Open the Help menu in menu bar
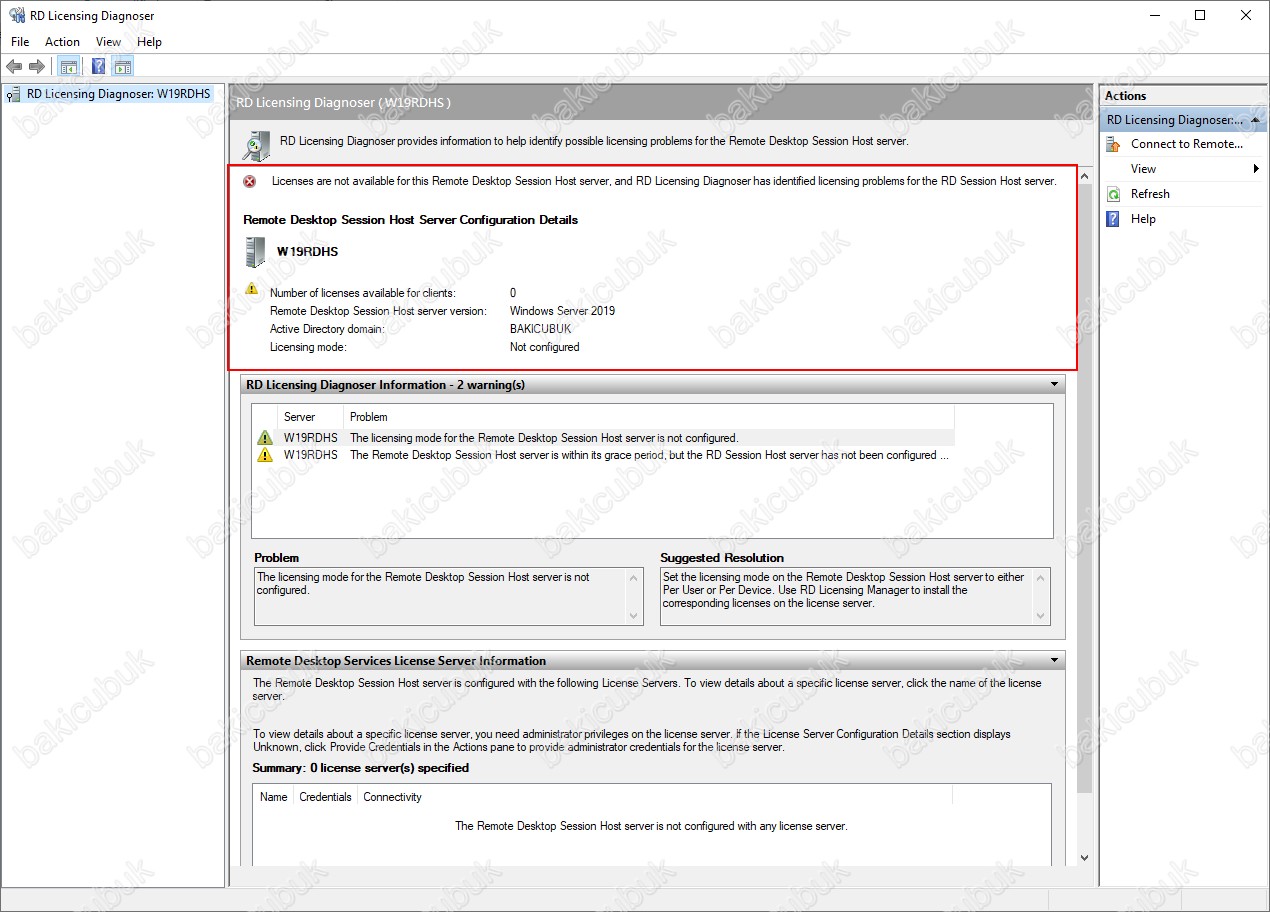Viewport: 1270px width, 912px height. (149, 42)
